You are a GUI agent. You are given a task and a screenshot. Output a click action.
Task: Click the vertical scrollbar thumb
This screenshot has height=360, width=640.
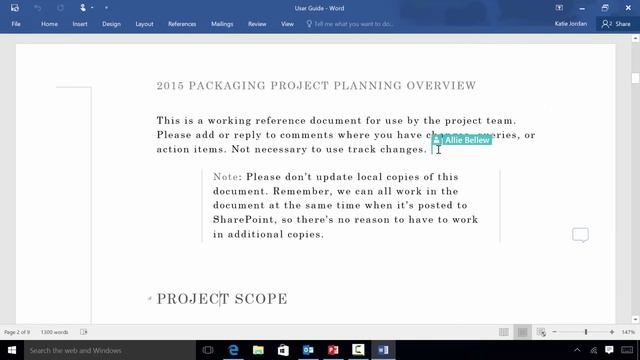coord(635,78)
